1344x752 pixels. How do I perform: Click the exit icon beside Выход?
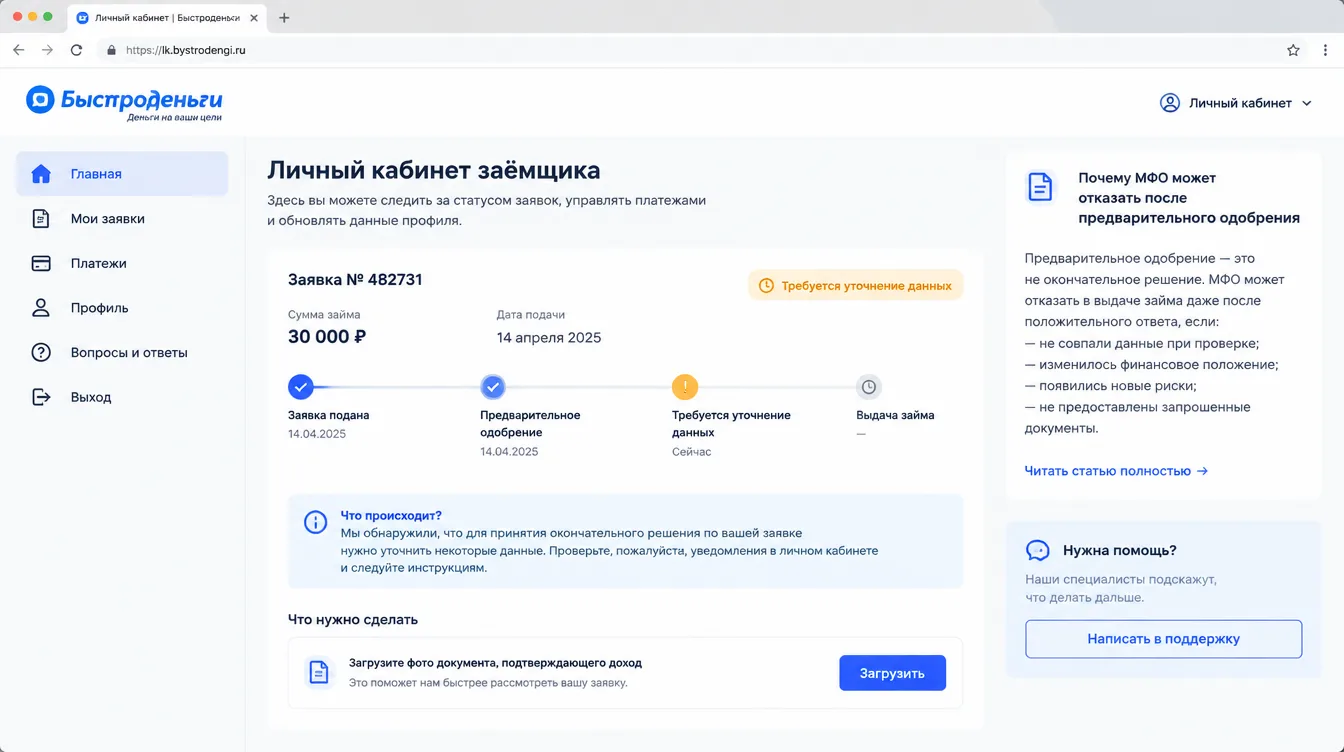tap(41, 397)
